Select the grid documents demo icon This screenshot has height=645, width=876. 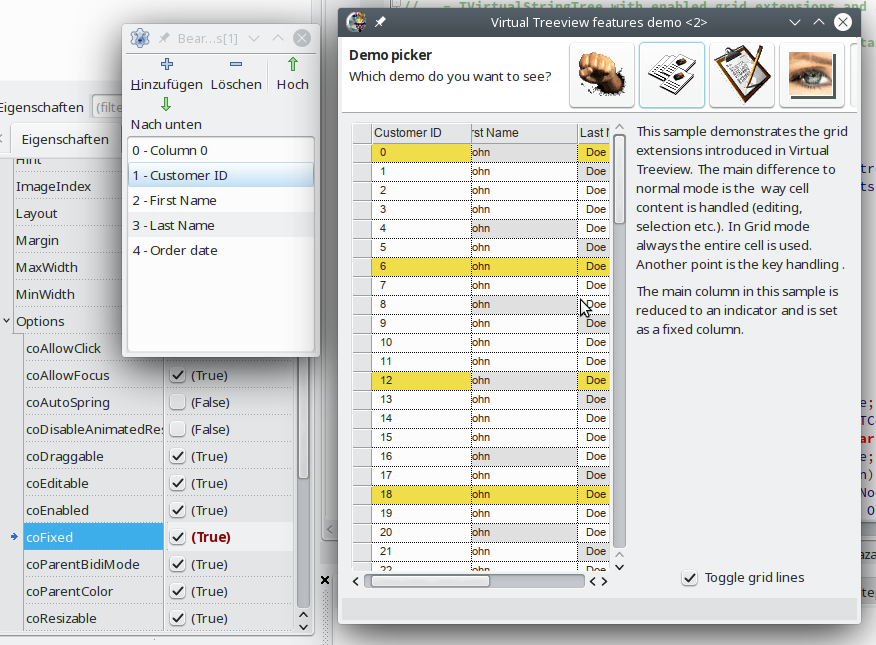[672, 75]
